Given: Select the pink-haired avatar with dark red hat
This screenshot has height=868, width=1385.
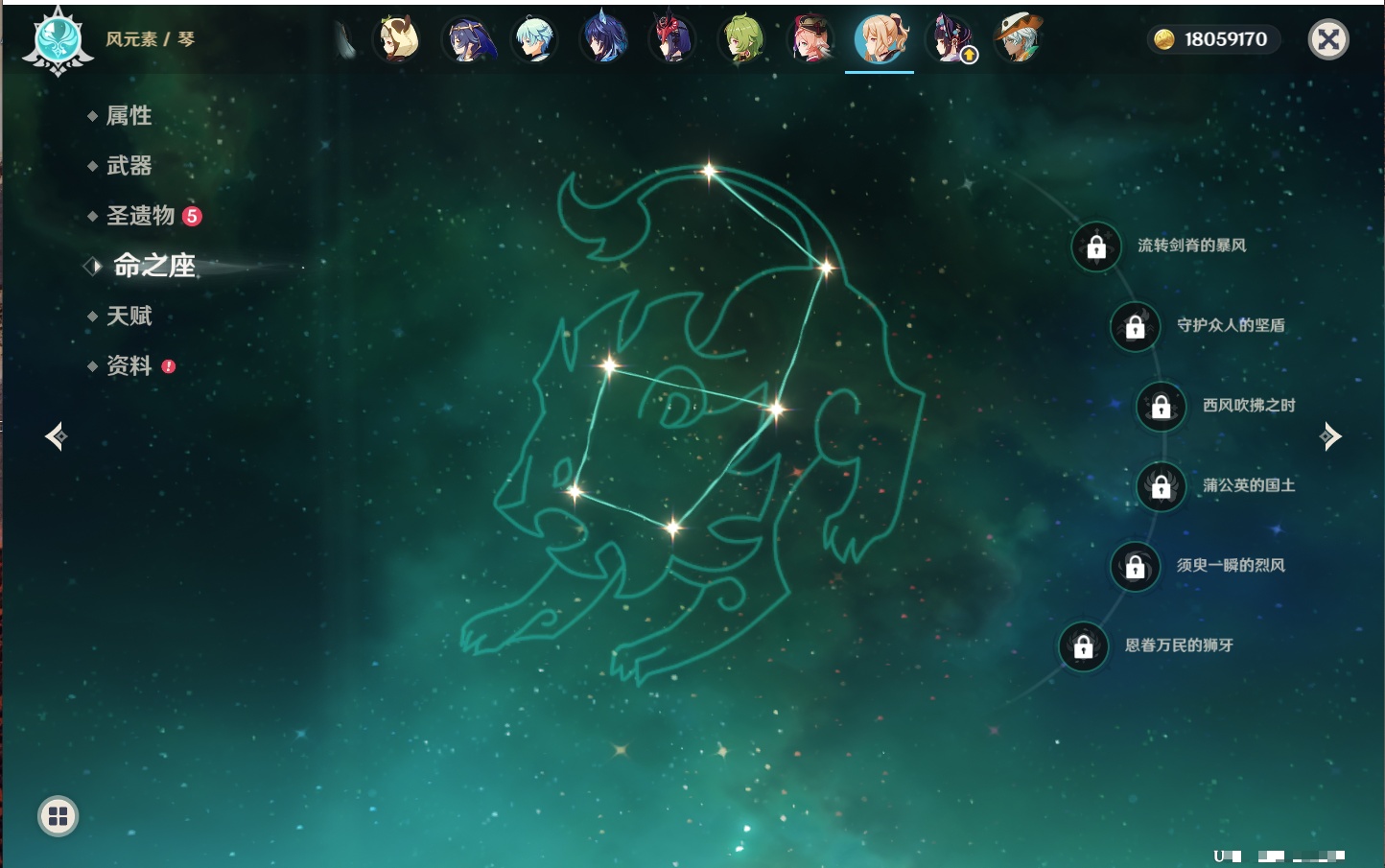Looking at the screenshot, I should click(810, 39).
